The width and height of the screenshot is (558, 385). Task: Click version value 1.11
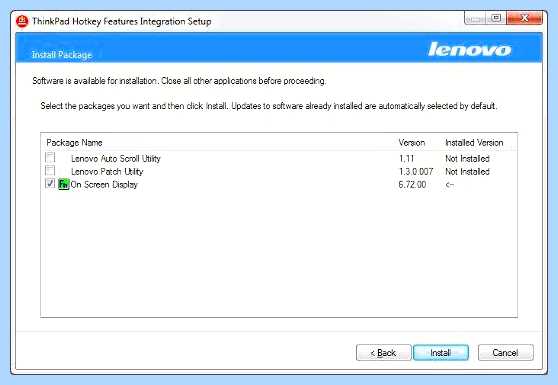[406, 158]
